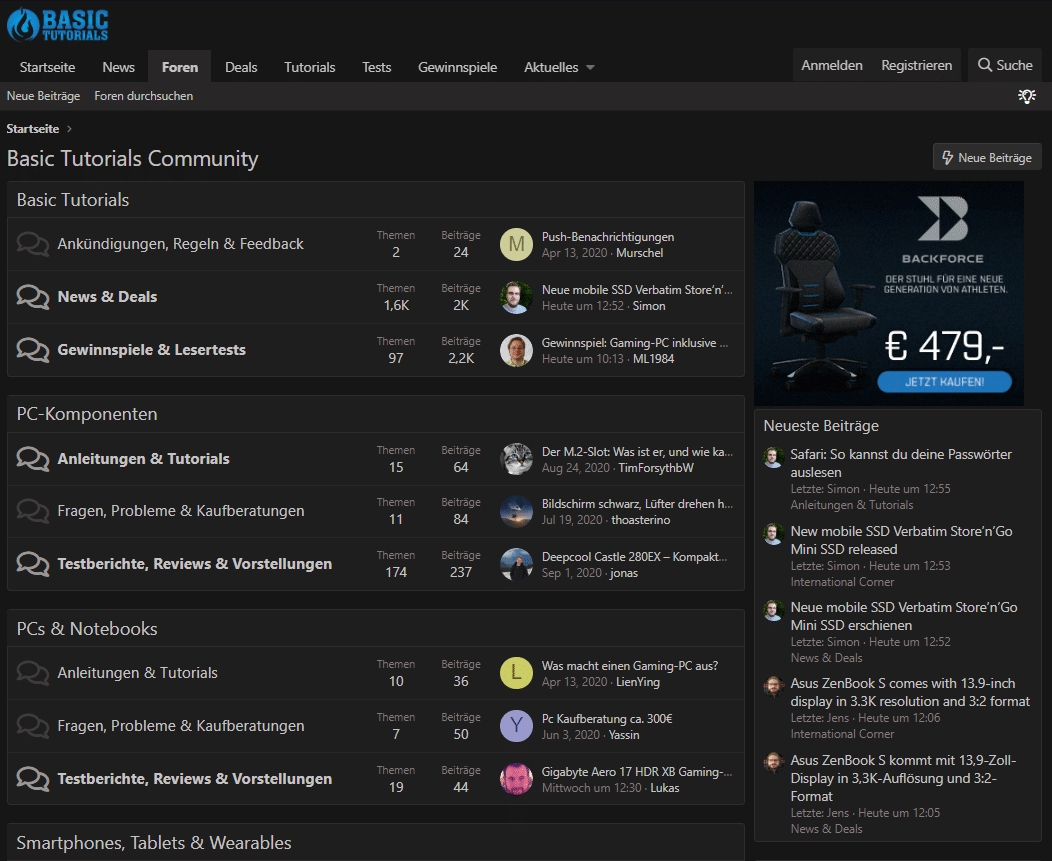Click the Registrieren link
Screen dimensions: 1052x861
[x=916, y=65]
